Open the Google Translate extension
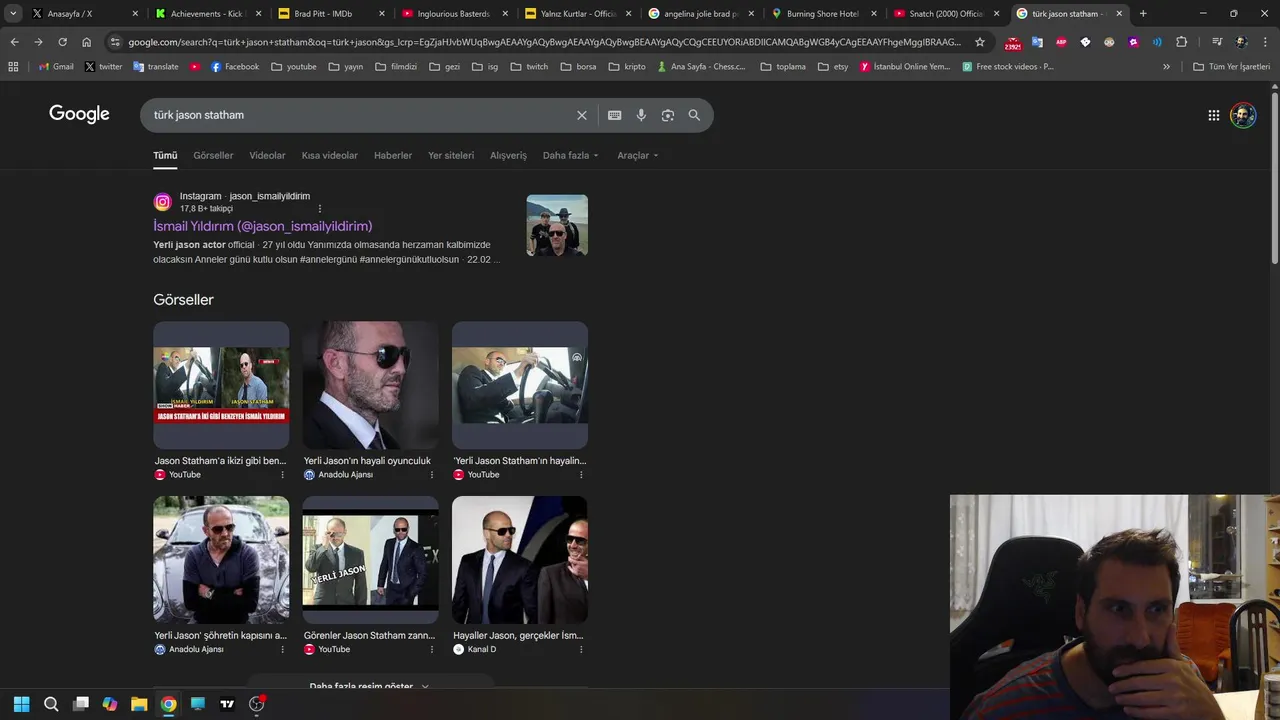 point(1037,42)
